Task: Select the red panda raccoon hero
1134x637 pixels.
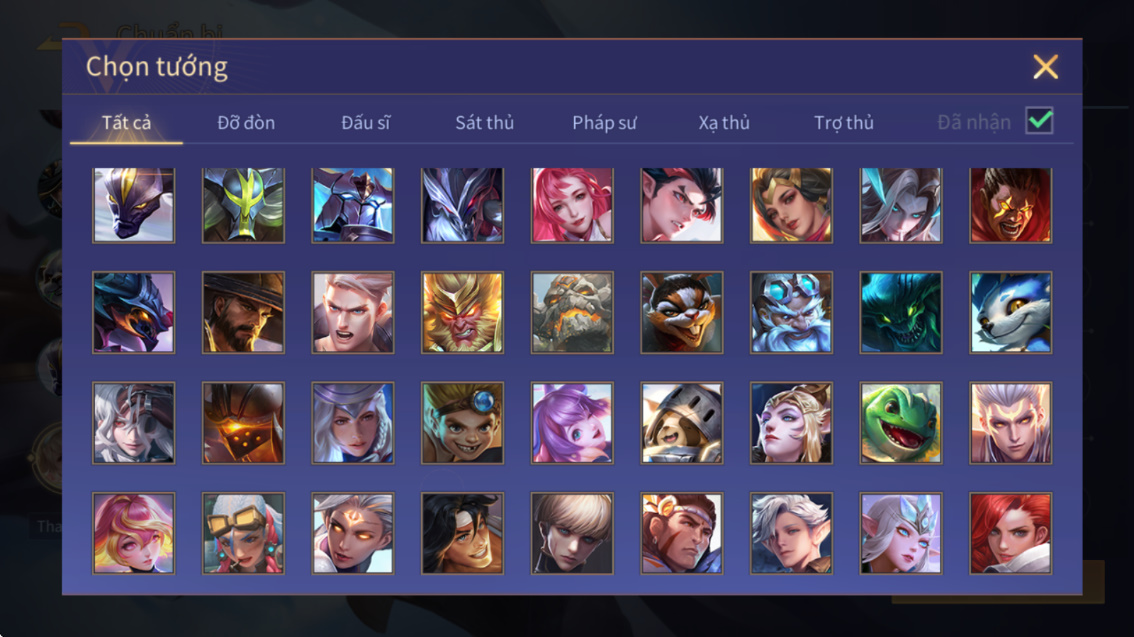Action: click(681, 312)
